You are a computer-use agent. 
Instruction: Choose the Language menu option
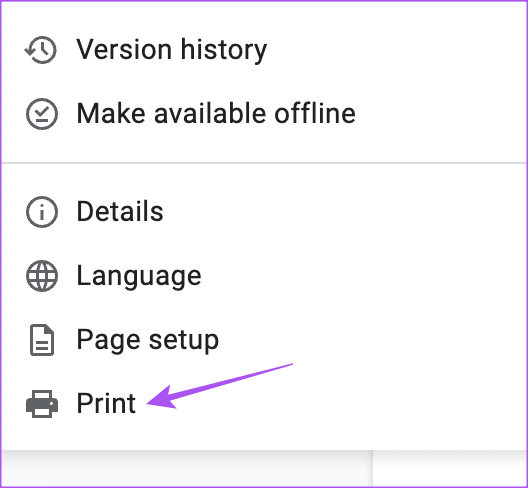139,276
